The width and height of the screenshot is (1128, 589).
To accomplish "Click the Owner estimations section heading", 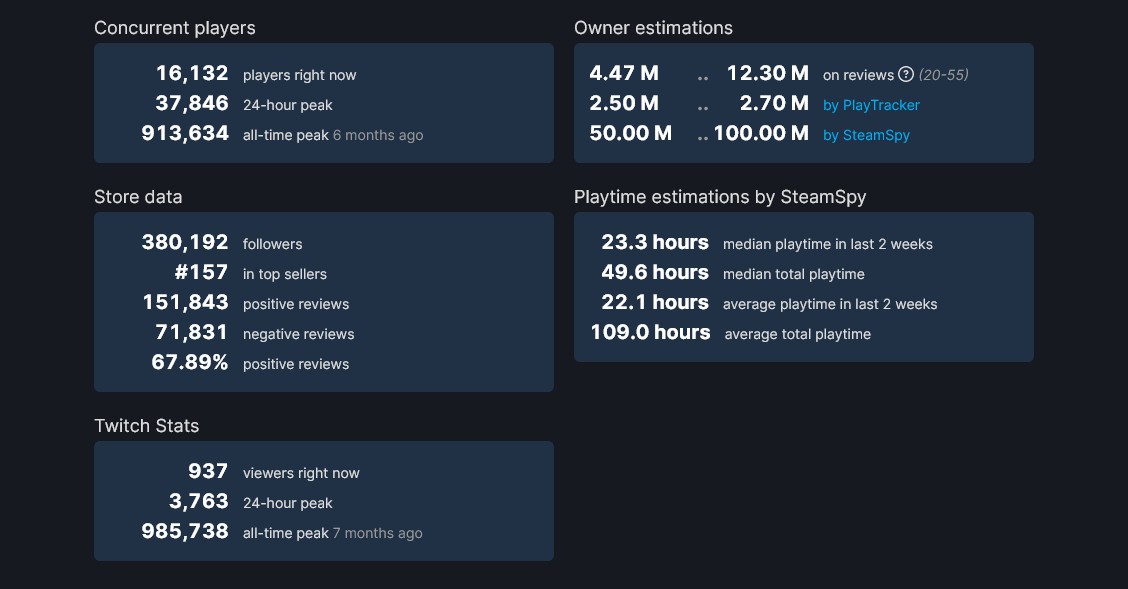I will 653,28.
